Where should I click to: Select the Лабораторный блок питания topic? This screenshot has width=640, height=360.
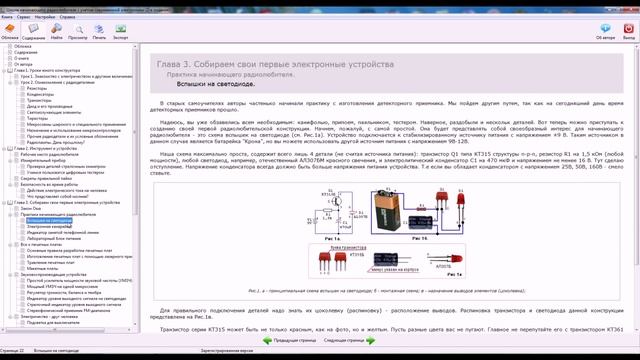tap(54, 238)
